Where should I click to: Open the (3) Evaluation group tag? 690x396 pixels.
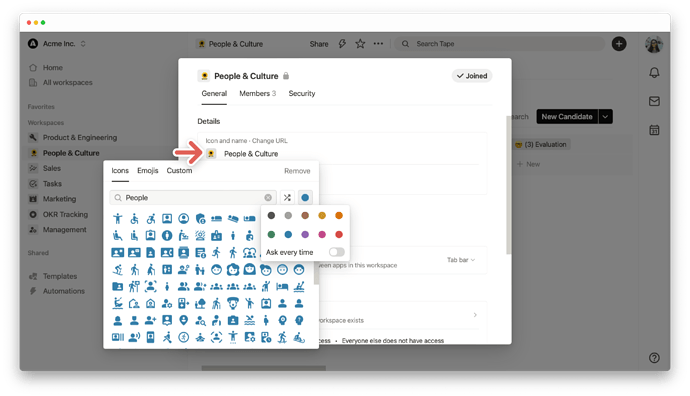click(x=541, y=144)
